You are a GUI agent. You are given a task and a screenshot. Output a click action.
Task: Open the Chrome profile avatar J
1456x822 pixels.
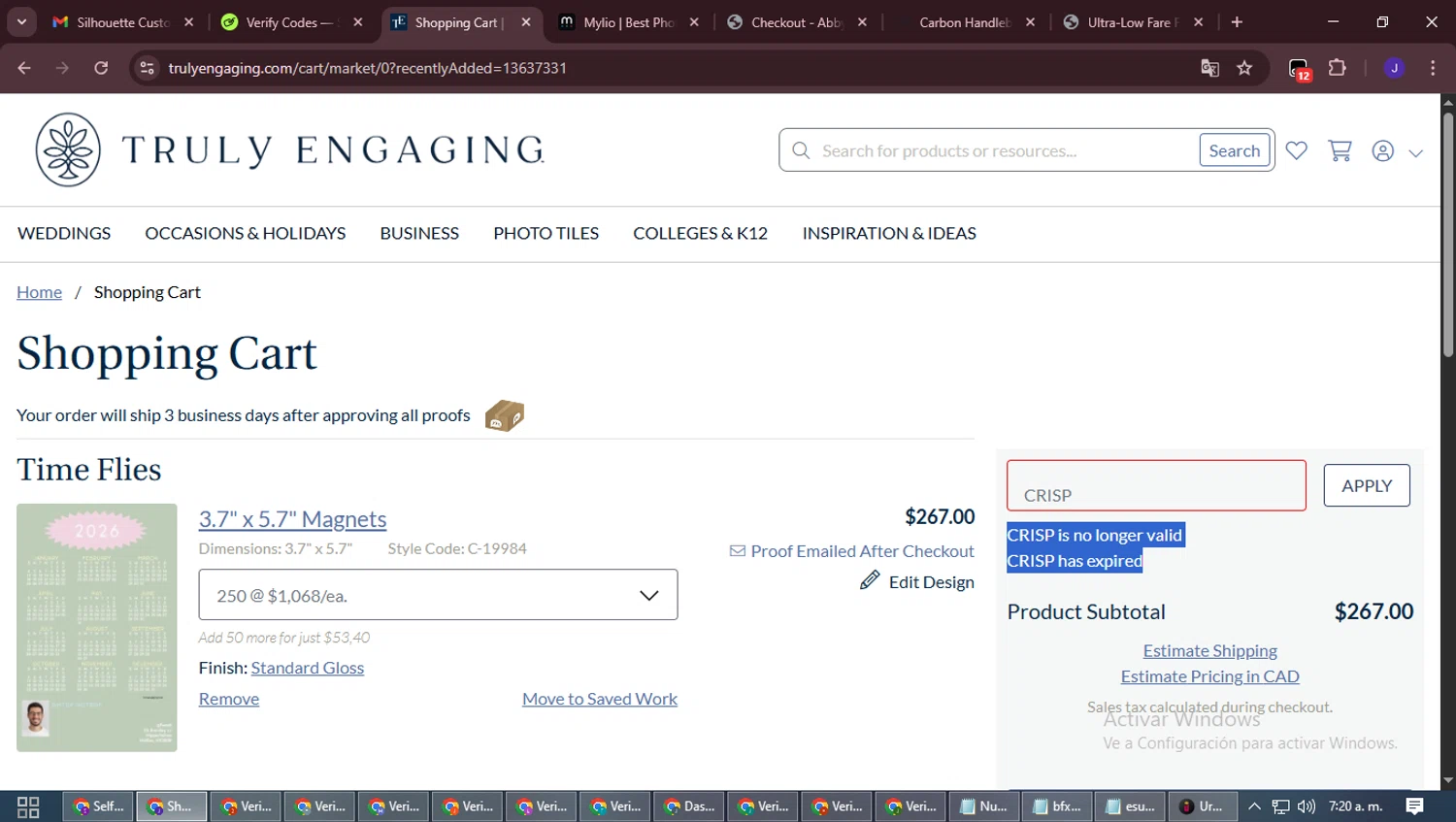point(1394,68)
